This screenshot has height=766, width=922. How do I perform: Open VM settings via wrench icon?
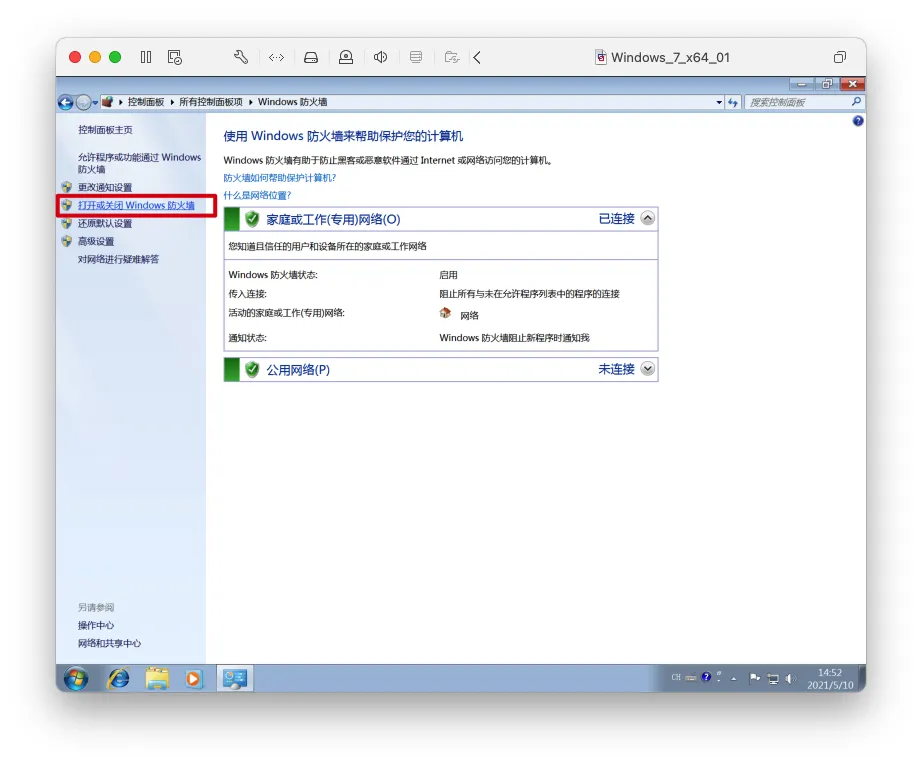(x=240, y=57)
